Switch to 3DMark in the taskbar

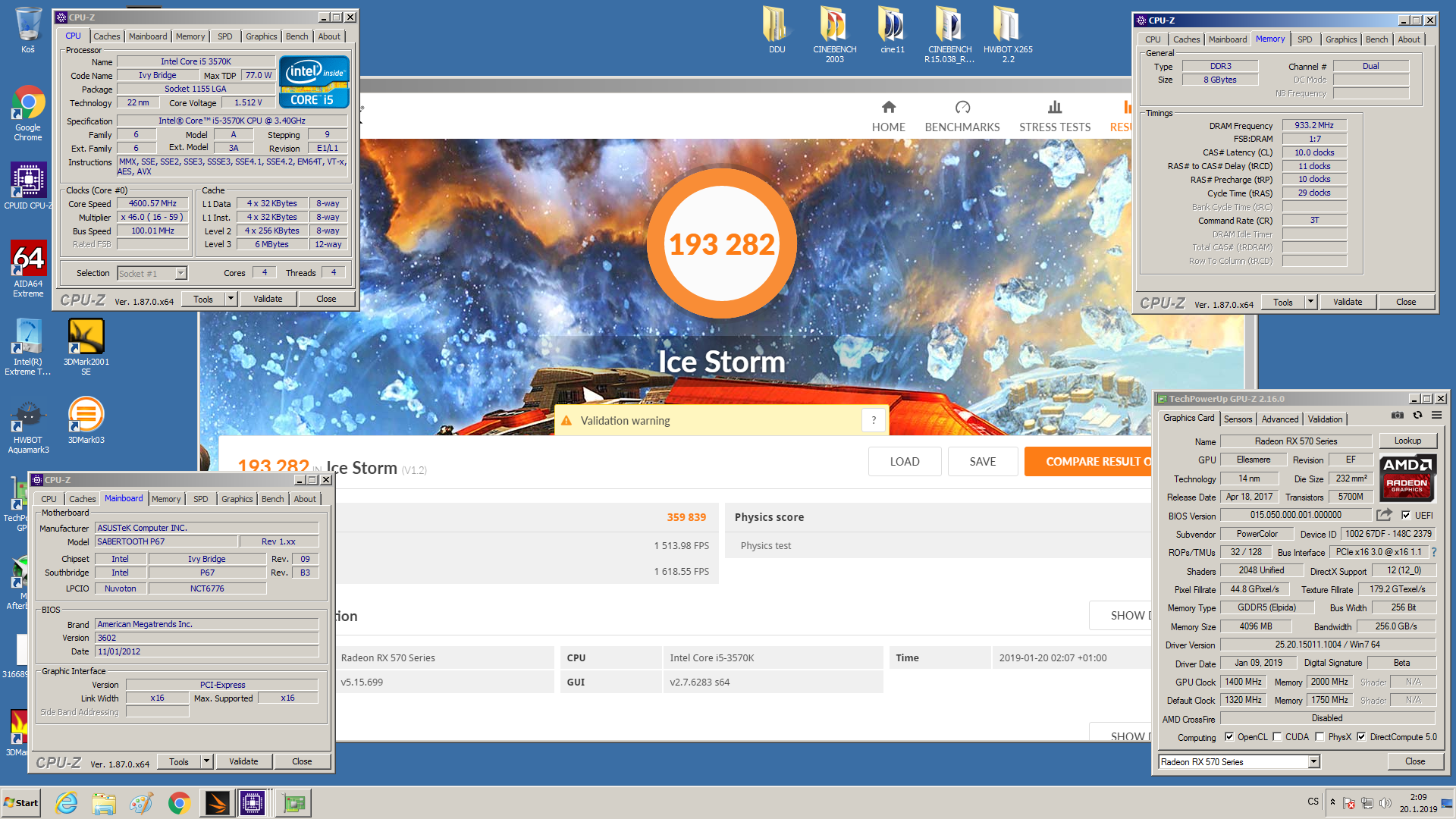point(216,803)
